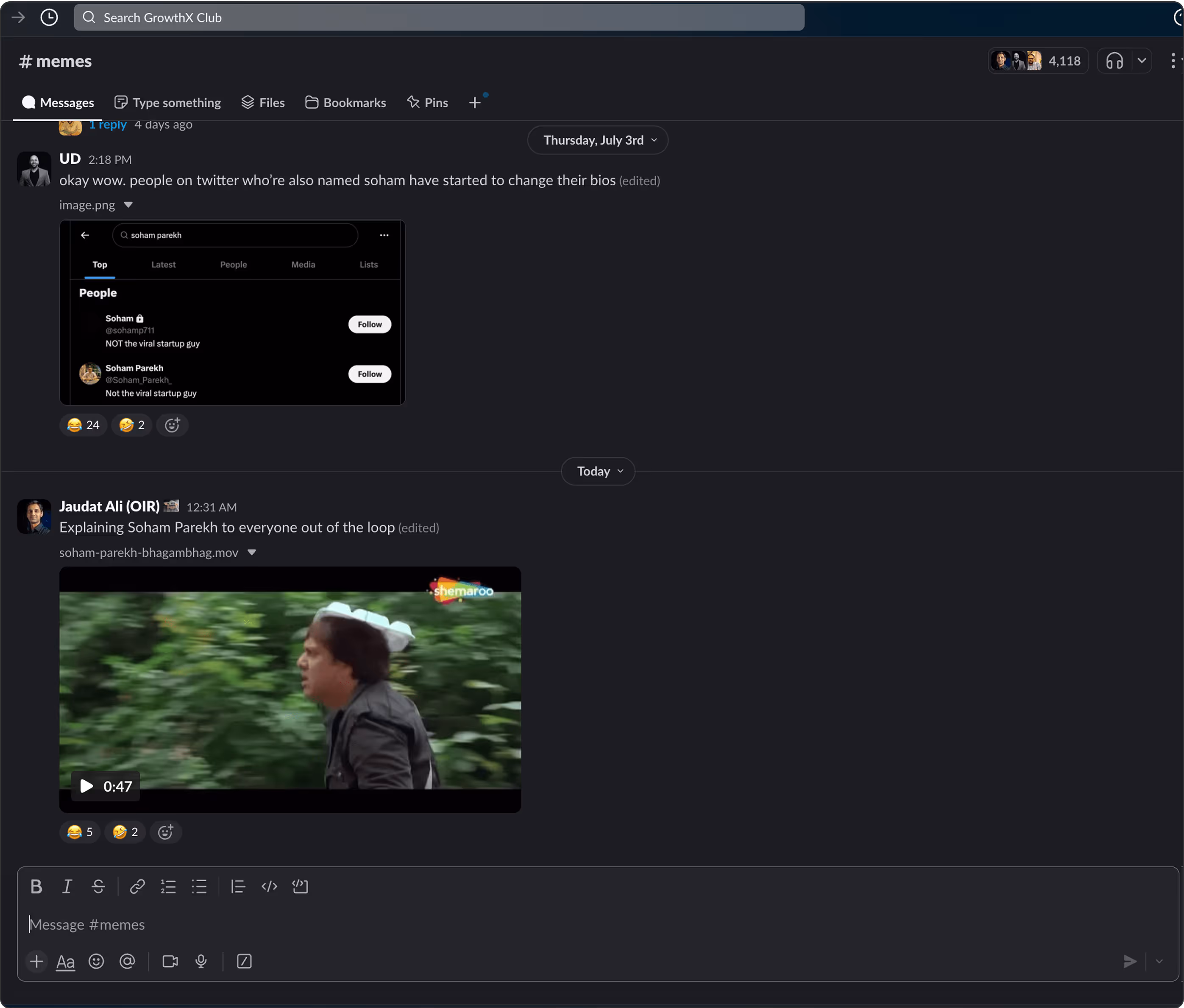Open the Type something canvas tab
Image resolution: width=1184 pixels, height=1008 pixels.
pos(167,103)
